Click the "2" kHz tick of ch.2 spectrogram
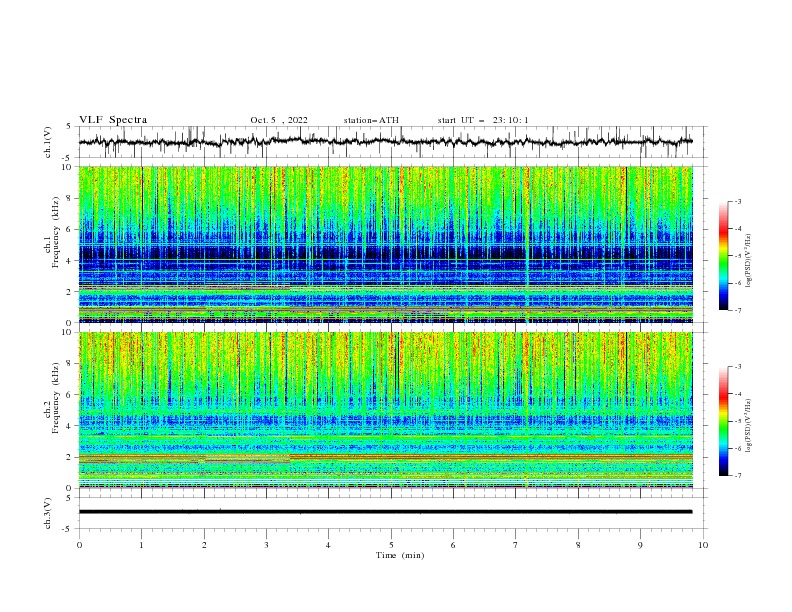 pos(70,457)
